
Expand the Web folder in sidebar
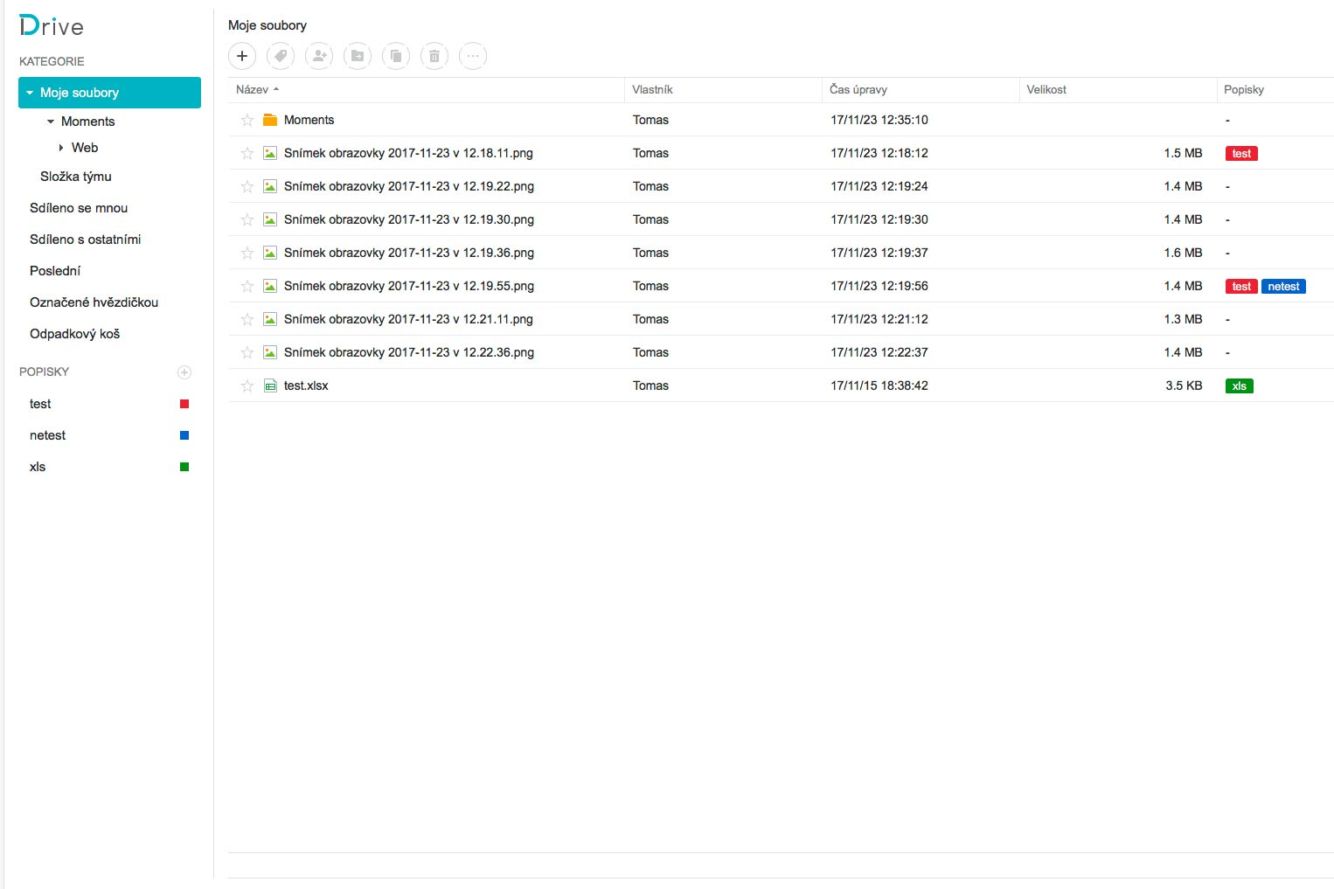[x=62, y=148]
